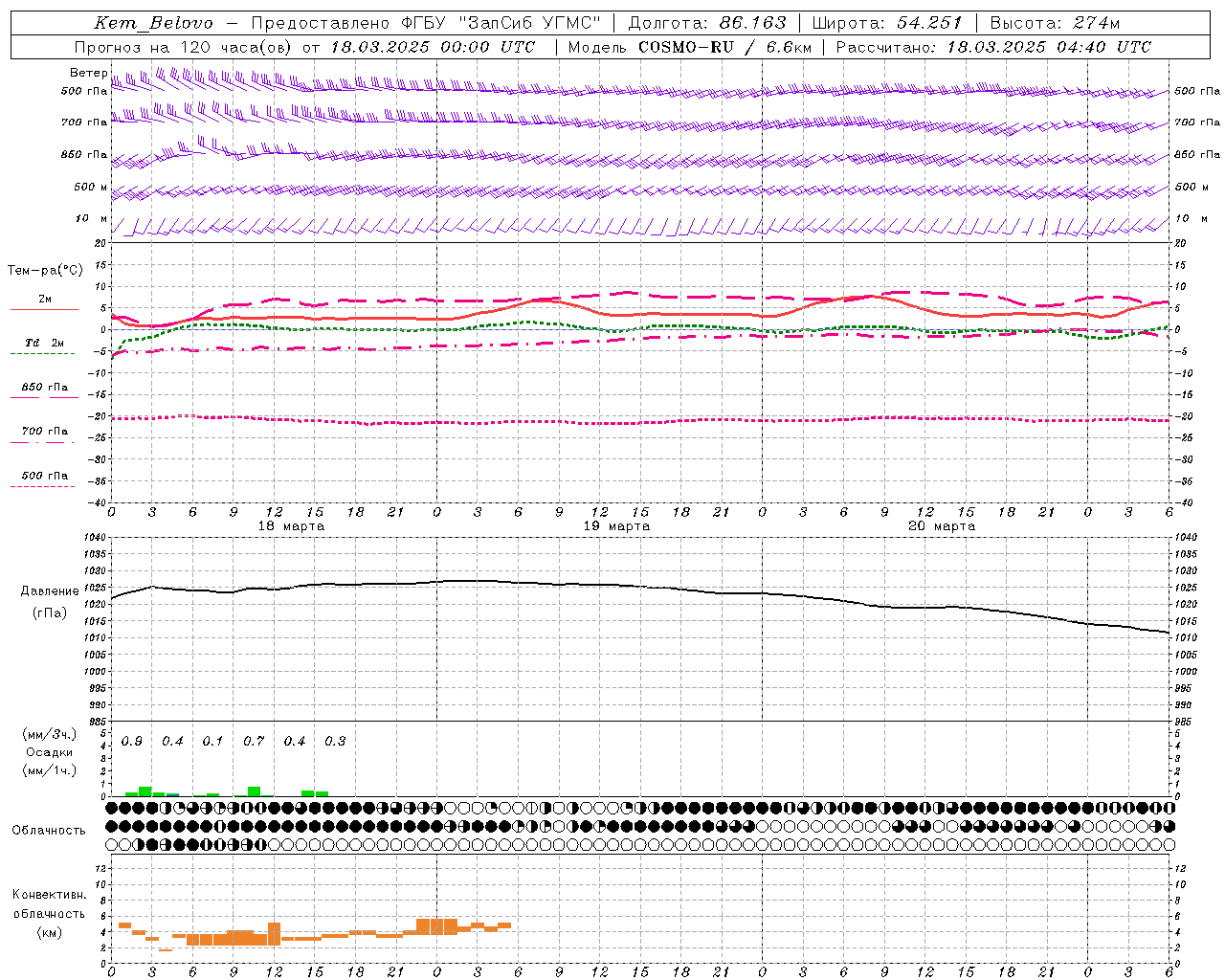
Task: Click the Облачность cloud cover label
Action: 49,831
